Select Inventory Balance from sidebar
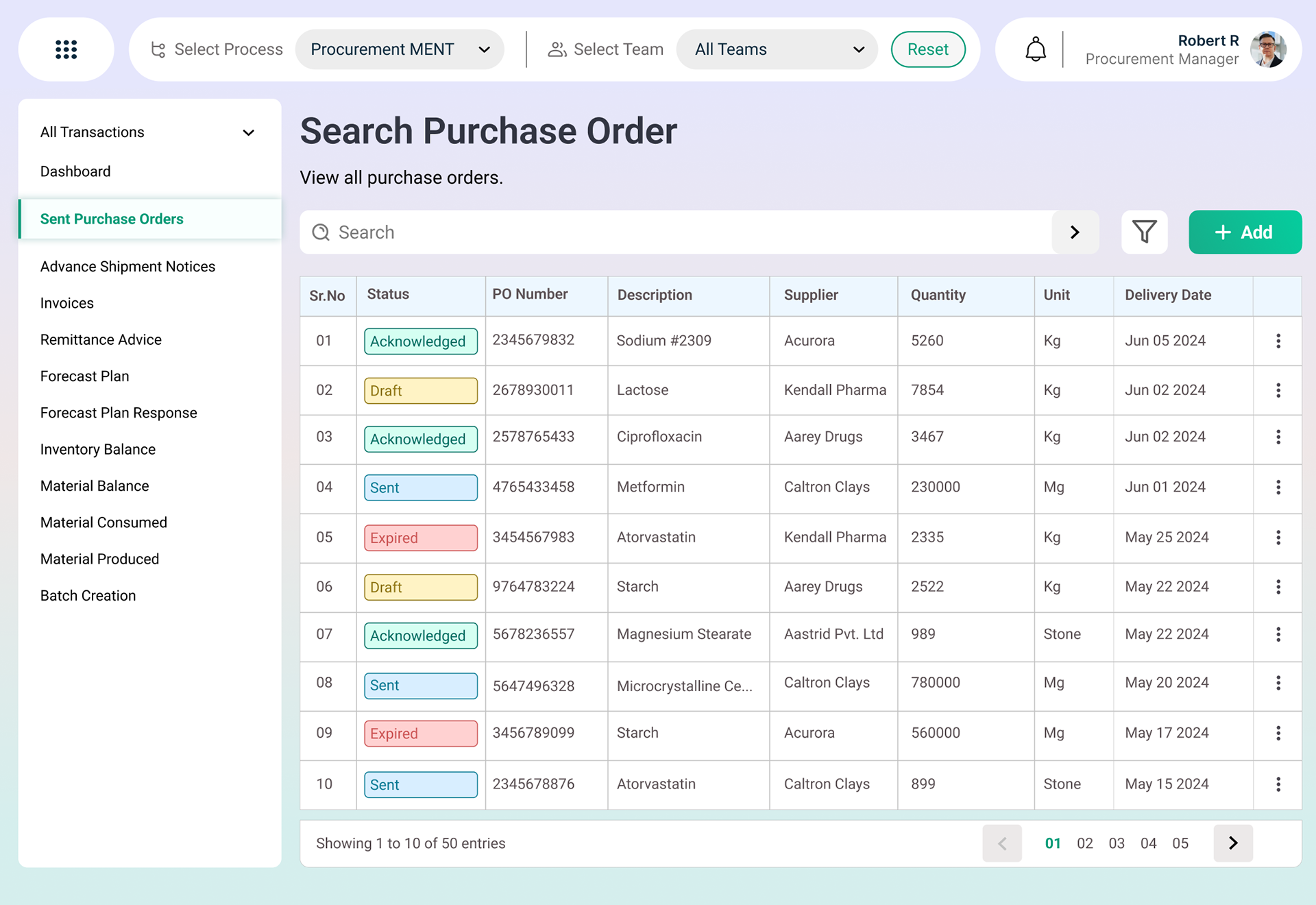The width and height of the screenshot is (1316, 905). pos(98,449)
